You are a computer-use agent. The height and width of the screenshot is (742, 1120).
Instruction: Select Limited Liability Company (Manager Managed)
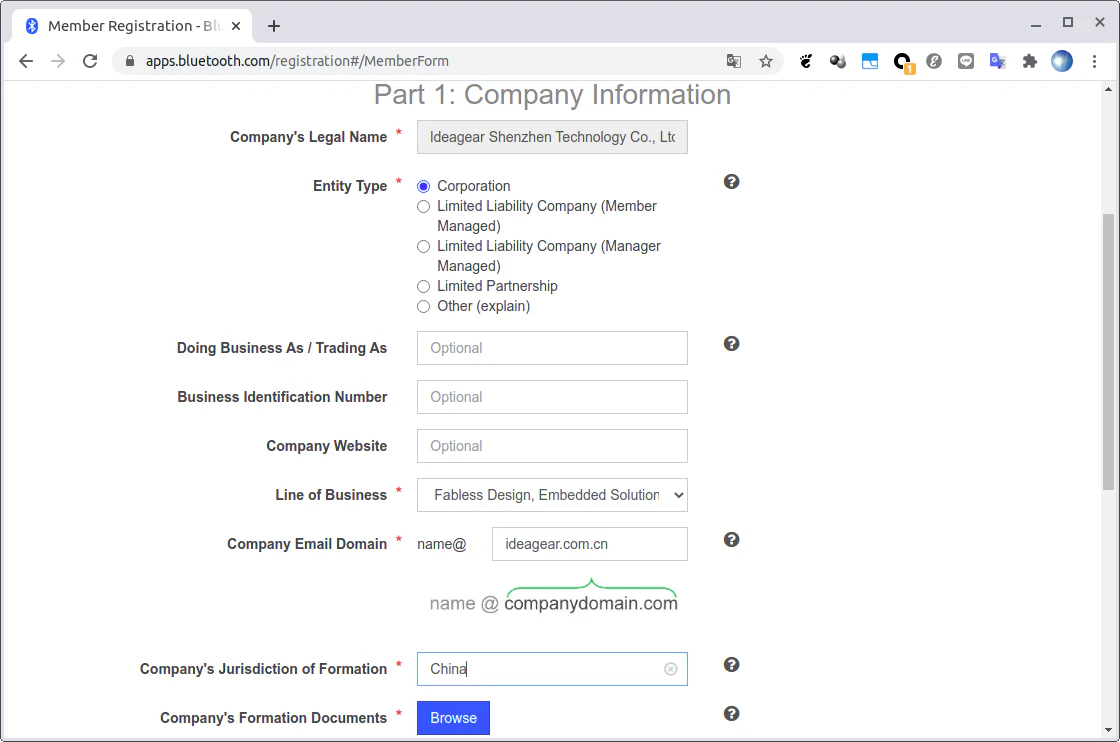coord(424,246)
